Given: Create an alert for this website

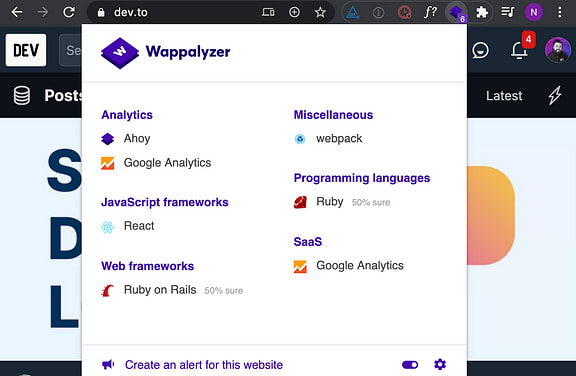Looking at the screenshot, I should 204,365.
